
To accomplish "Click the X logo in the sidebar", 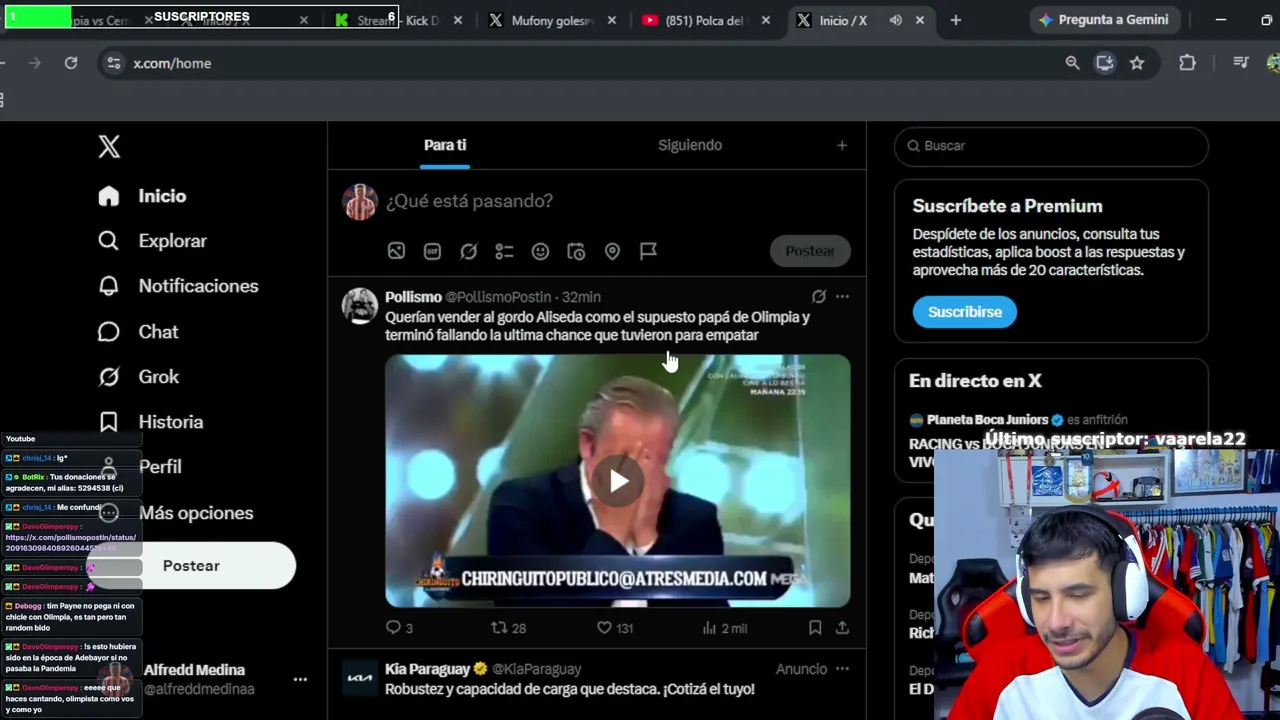I will pyautogui.click(x=109, y=146).
